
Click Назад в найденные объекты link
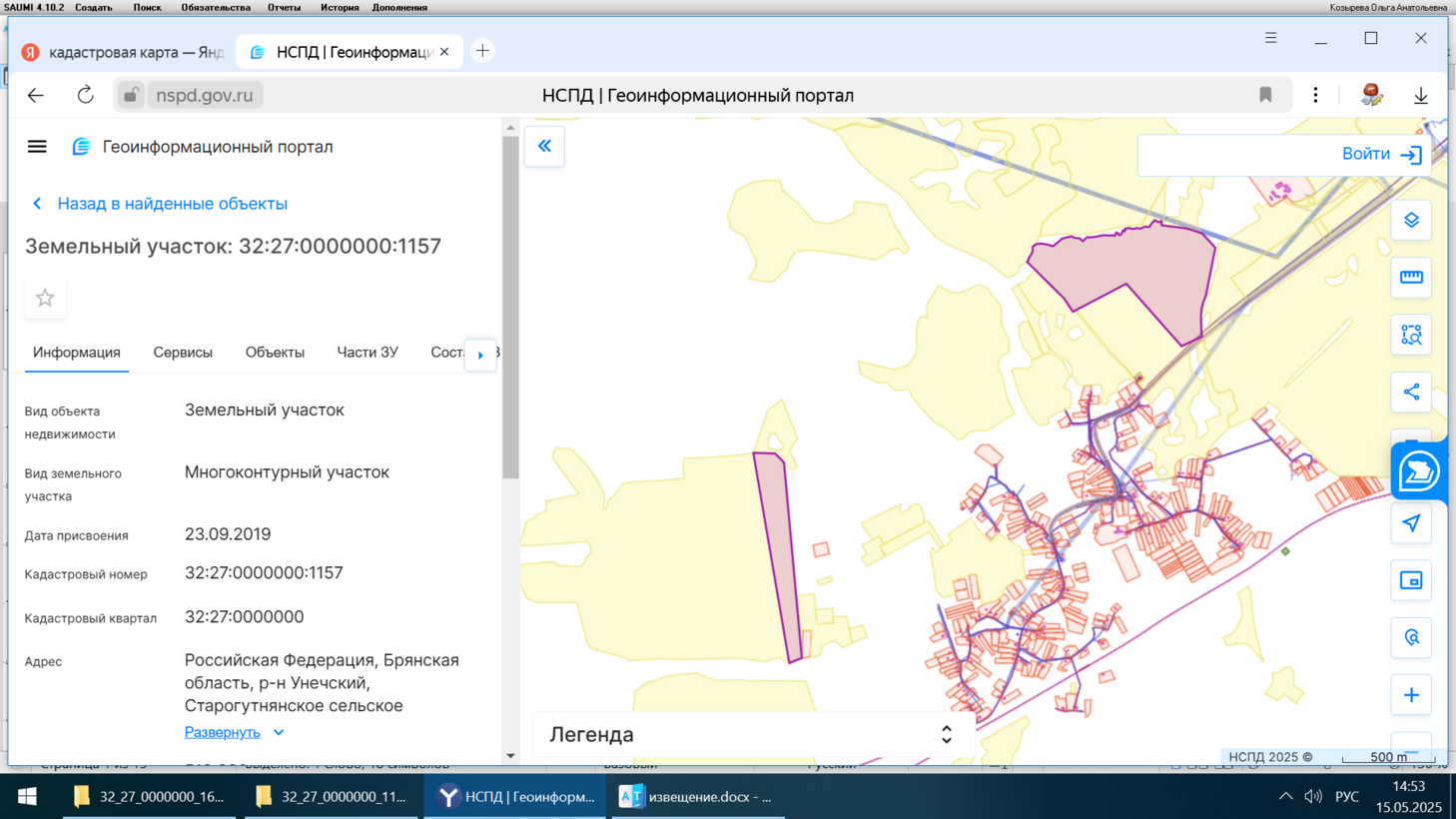(x=172, y=204)
